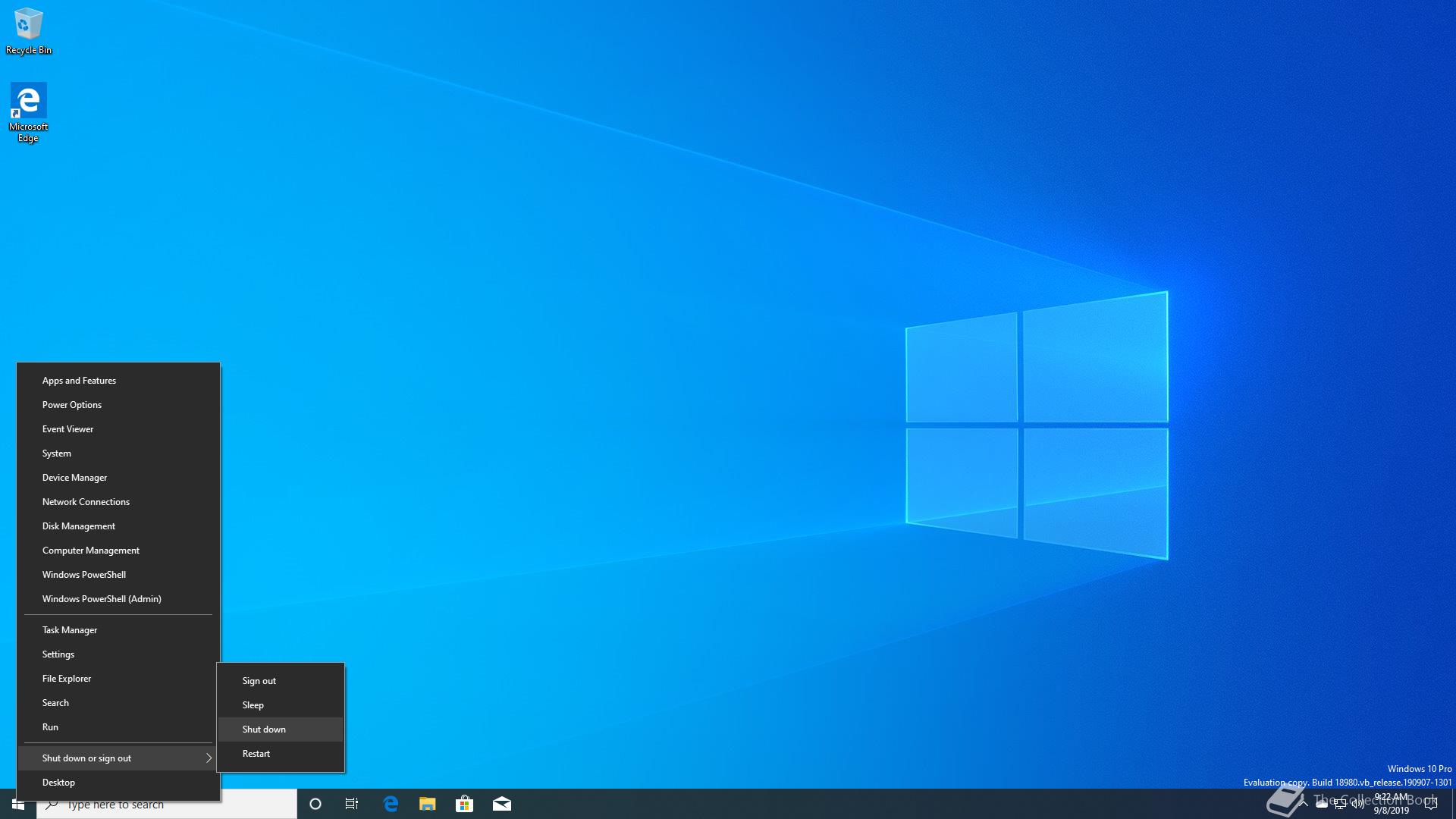The height and width of the screenshot is (819, 1456).
Task: Open Task View from the taskbar
Action: pos(352,804)
